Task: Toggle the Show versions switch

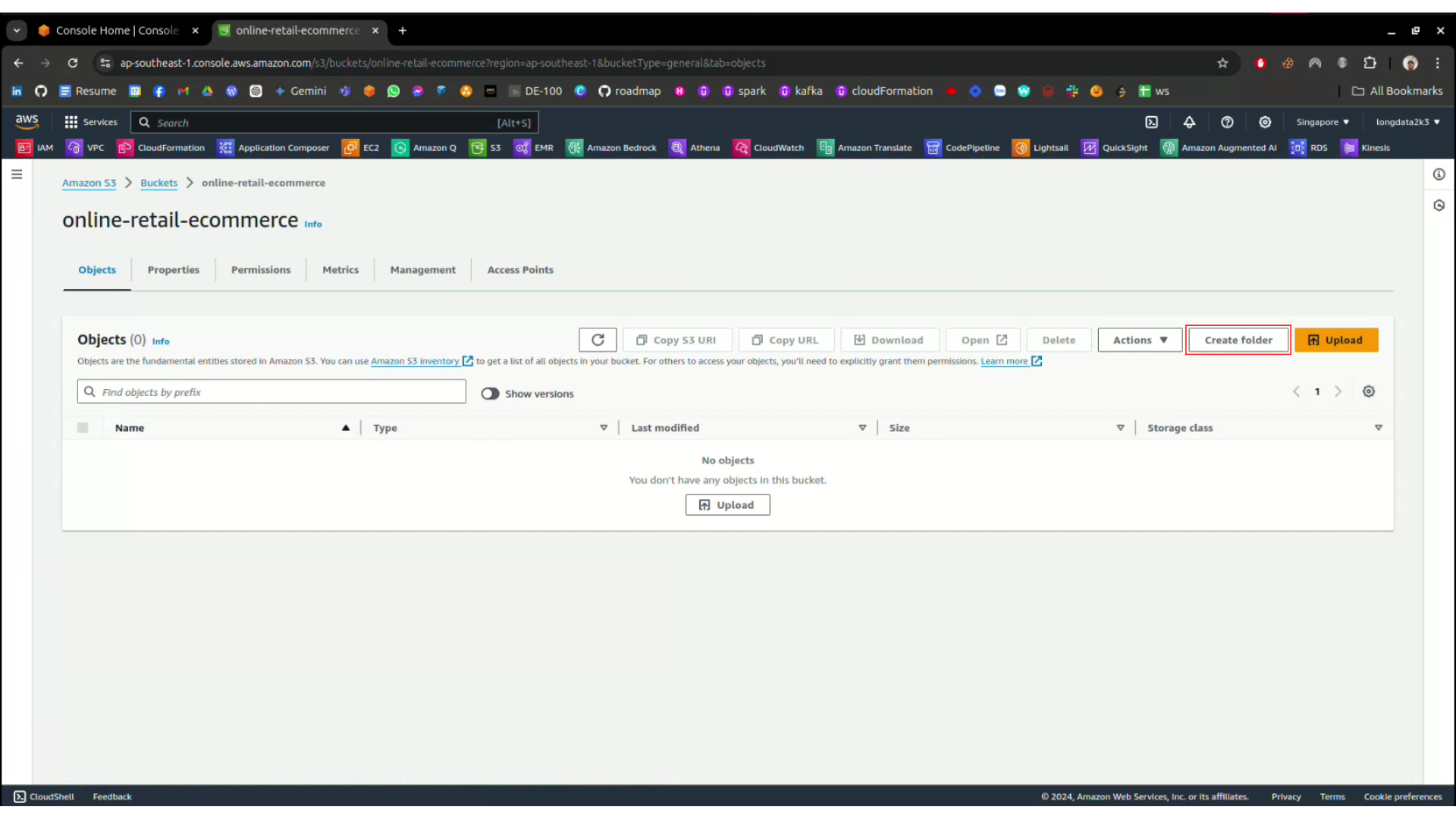Action: 491,394
